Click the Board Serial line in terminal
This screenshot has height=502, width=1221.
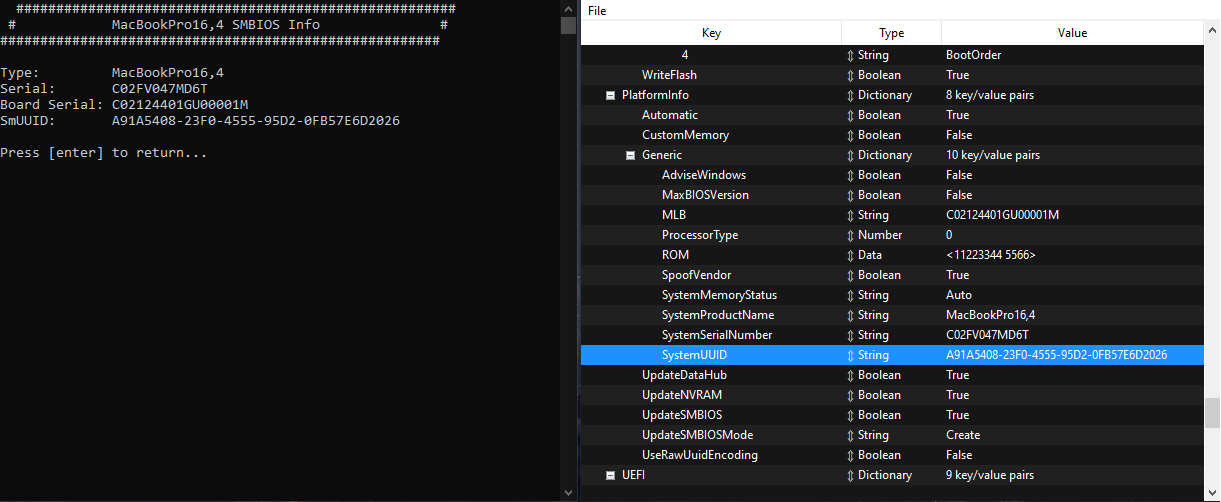tap(124, 105)
